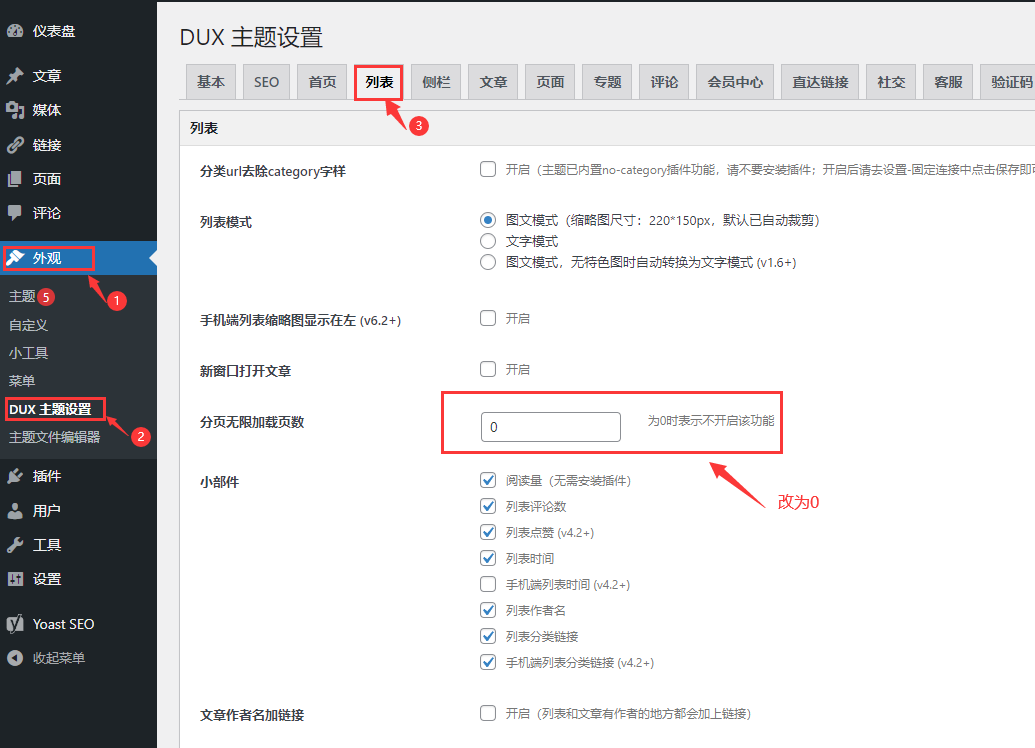Open 设置 in the sidebar menu
The height and width of the screenshot is (748, 1035).
(x=79, y=579)
